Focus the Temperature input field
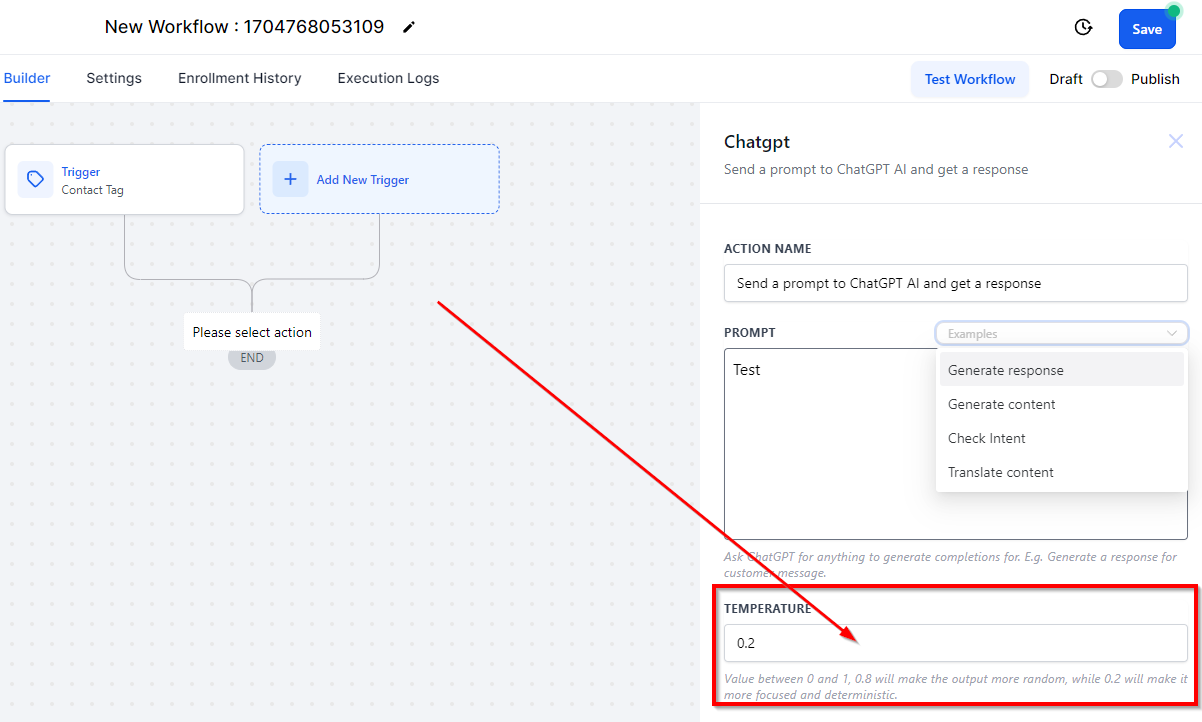The width and height of the screenshot is (1202, 722). (x=956, y=643)
